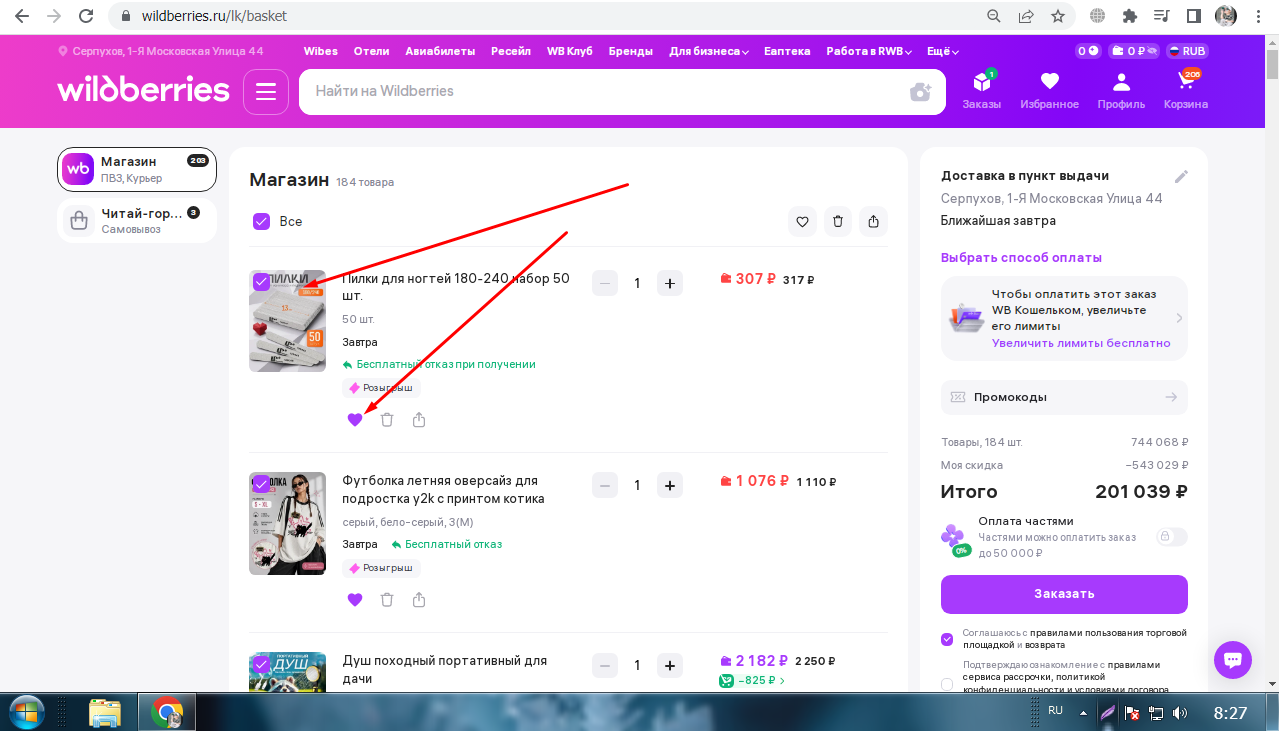Toggle favorite heart for Футболка летняя

tap(355, 600)
